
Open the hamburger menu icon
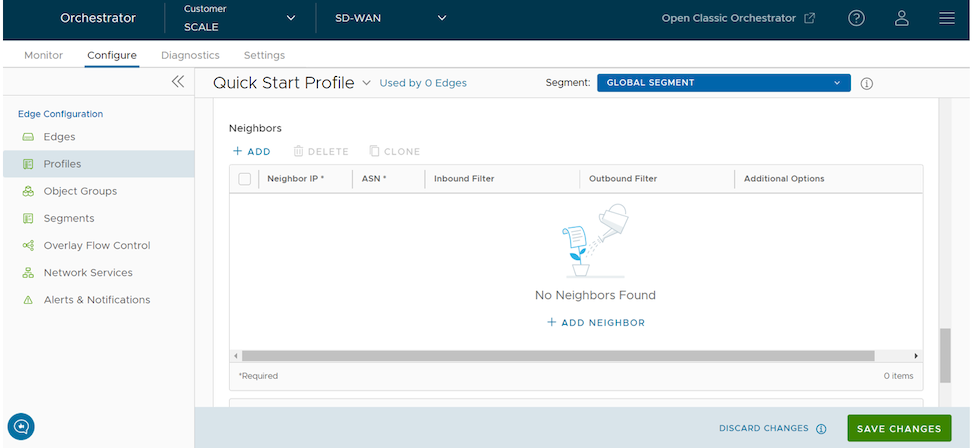946,18
